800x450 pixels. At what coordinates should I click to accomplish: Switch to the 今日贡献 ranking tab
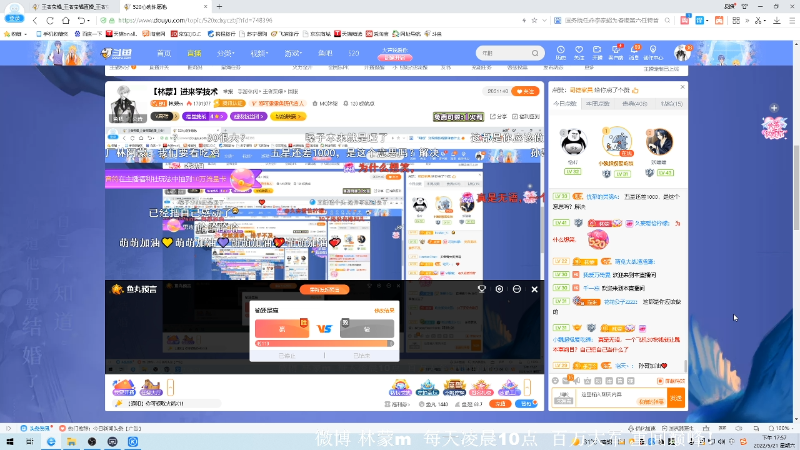coord(565,104)
